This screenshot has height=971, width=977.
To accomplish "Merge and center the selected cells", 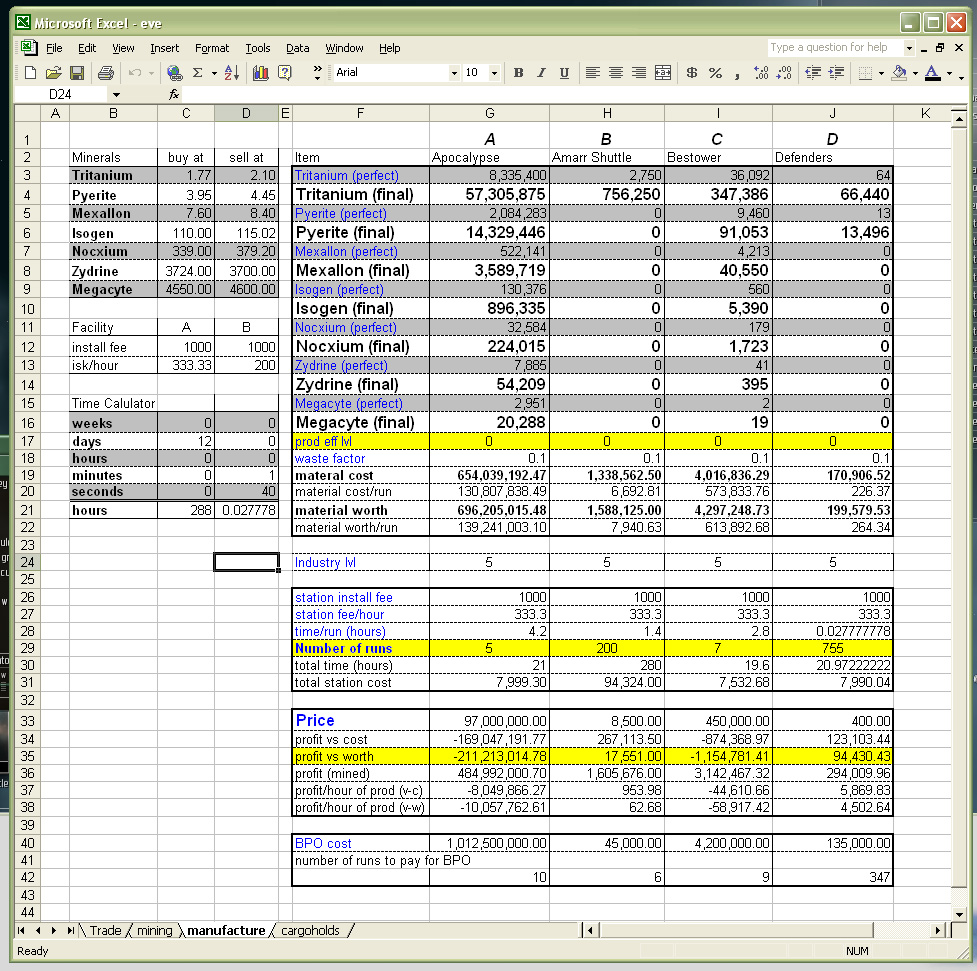I will point(662,73).
